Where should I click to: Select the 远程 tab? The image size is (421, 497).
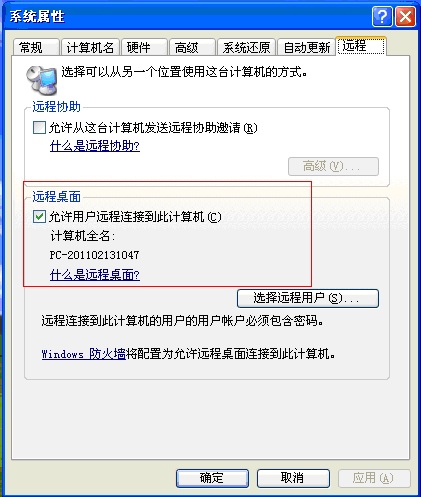(x=361, y=46)
